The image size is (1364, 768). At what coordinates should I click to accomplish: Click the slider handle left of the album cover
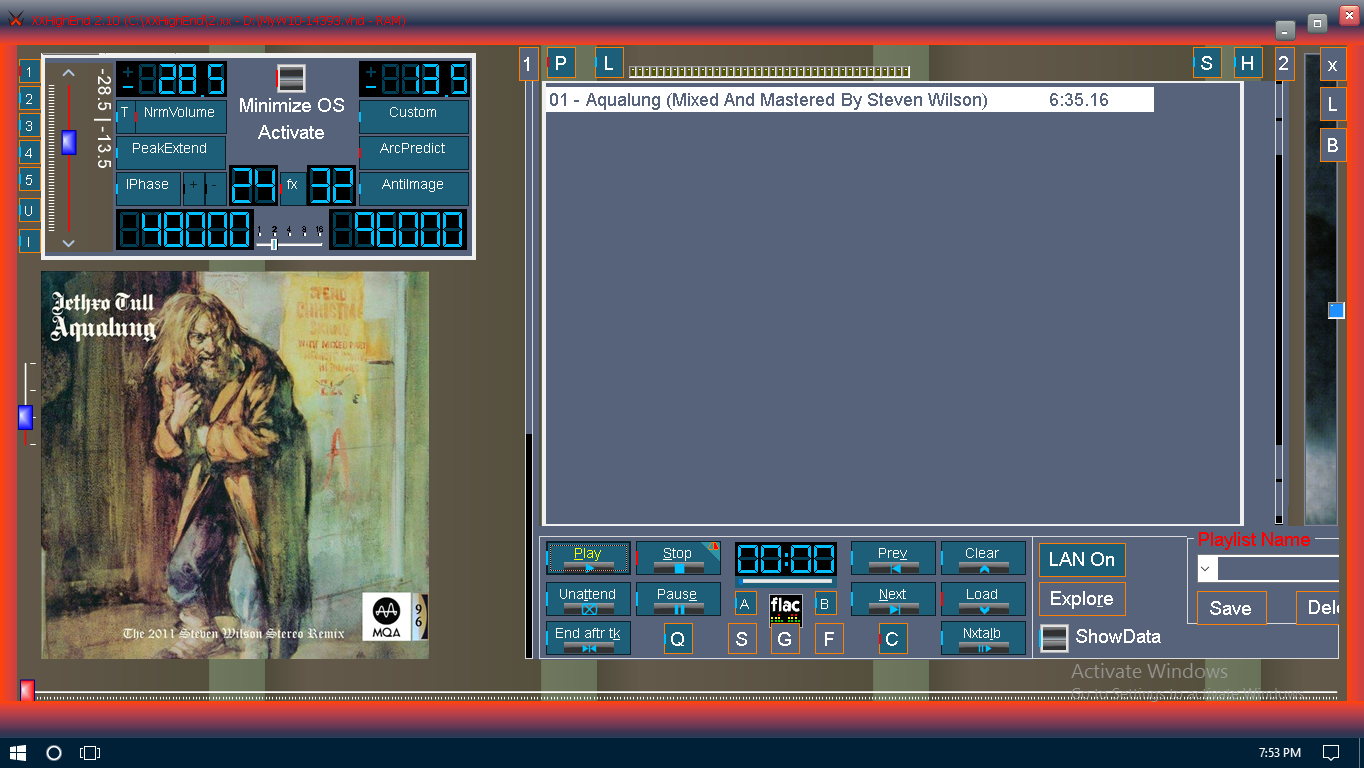pyautogui.click(x=26, y=417)
